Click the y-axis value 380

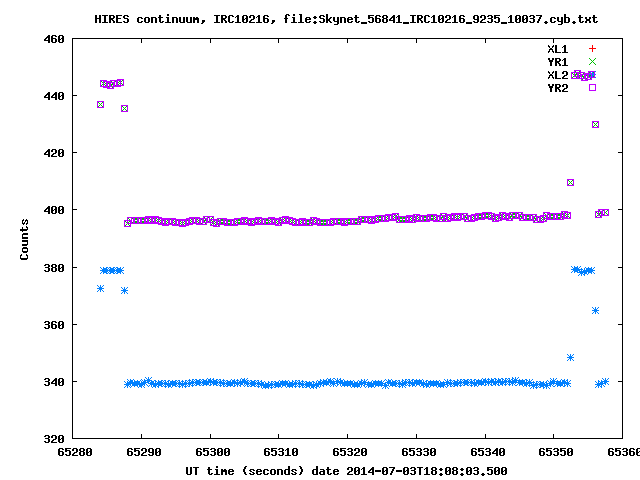tap(54, 268)
